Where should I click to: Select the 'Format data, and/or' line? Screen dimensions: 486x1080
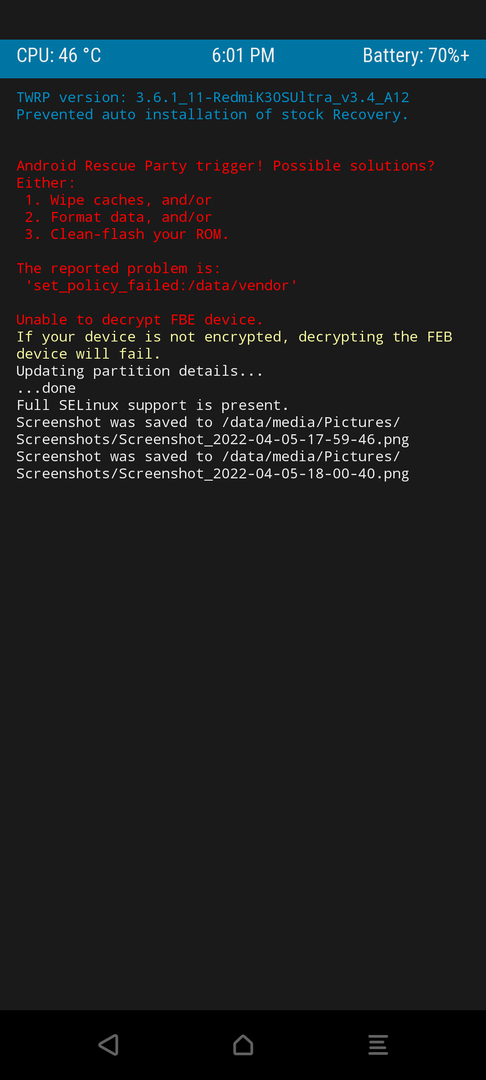pyautogui.click(x=118, y=218)
